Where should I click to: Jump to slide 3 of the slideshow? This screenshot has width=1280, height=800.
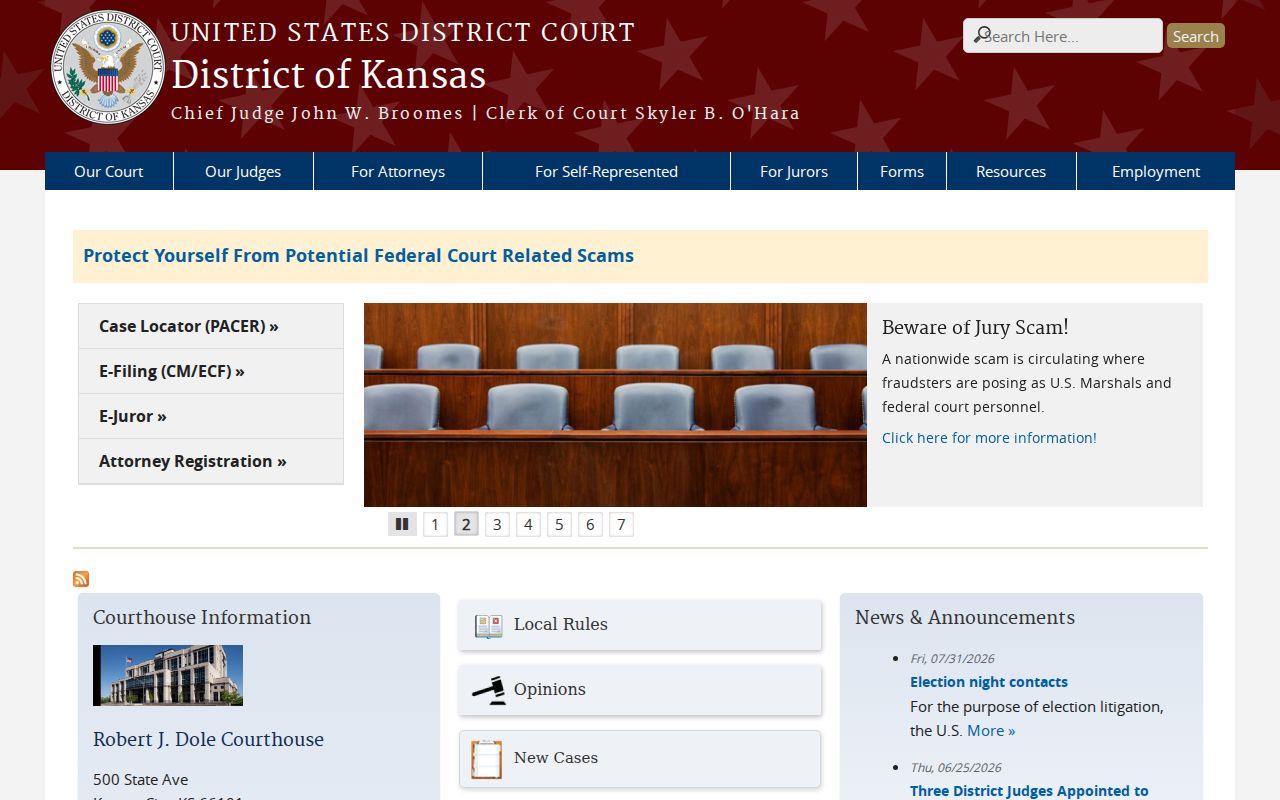(x=497, y=524)
